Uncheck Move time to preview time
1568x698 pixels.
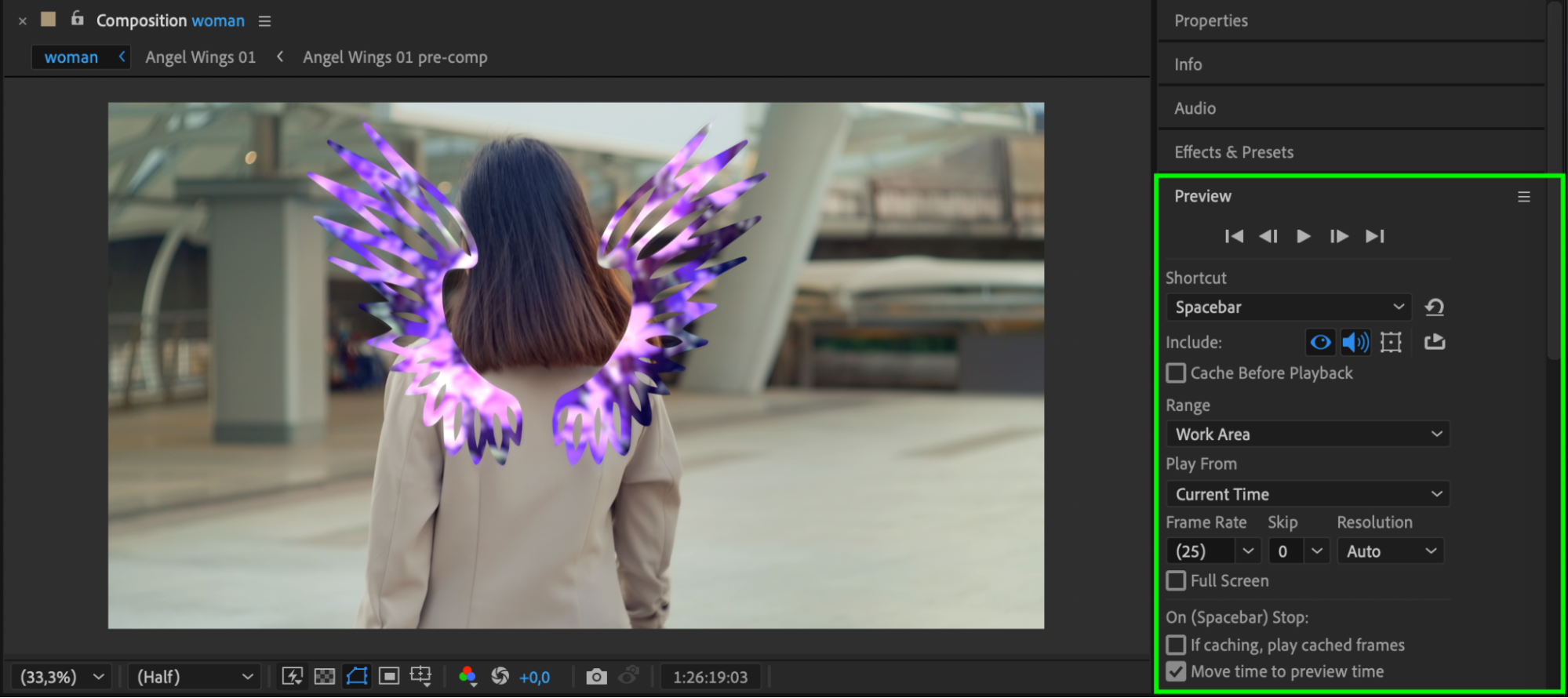(x=1176, y=672)
